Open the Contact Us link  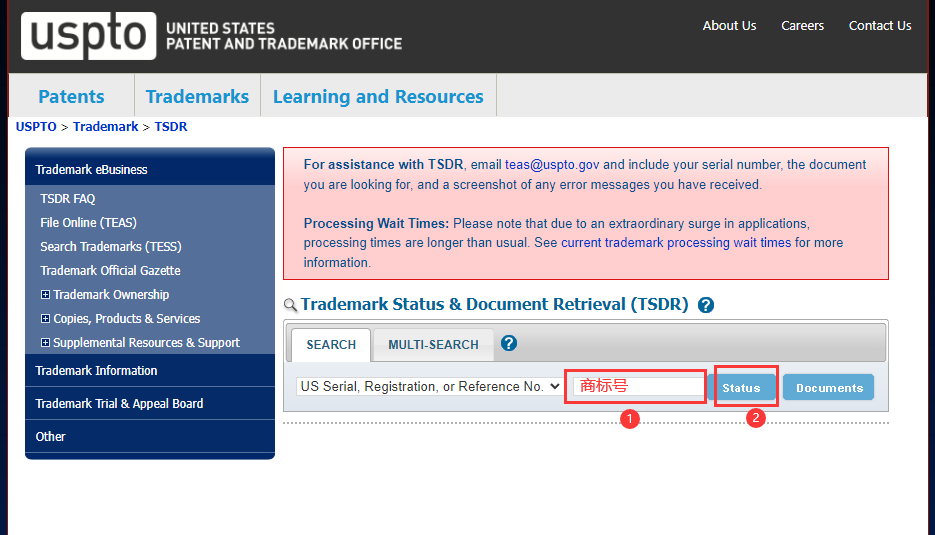(880, 26)
